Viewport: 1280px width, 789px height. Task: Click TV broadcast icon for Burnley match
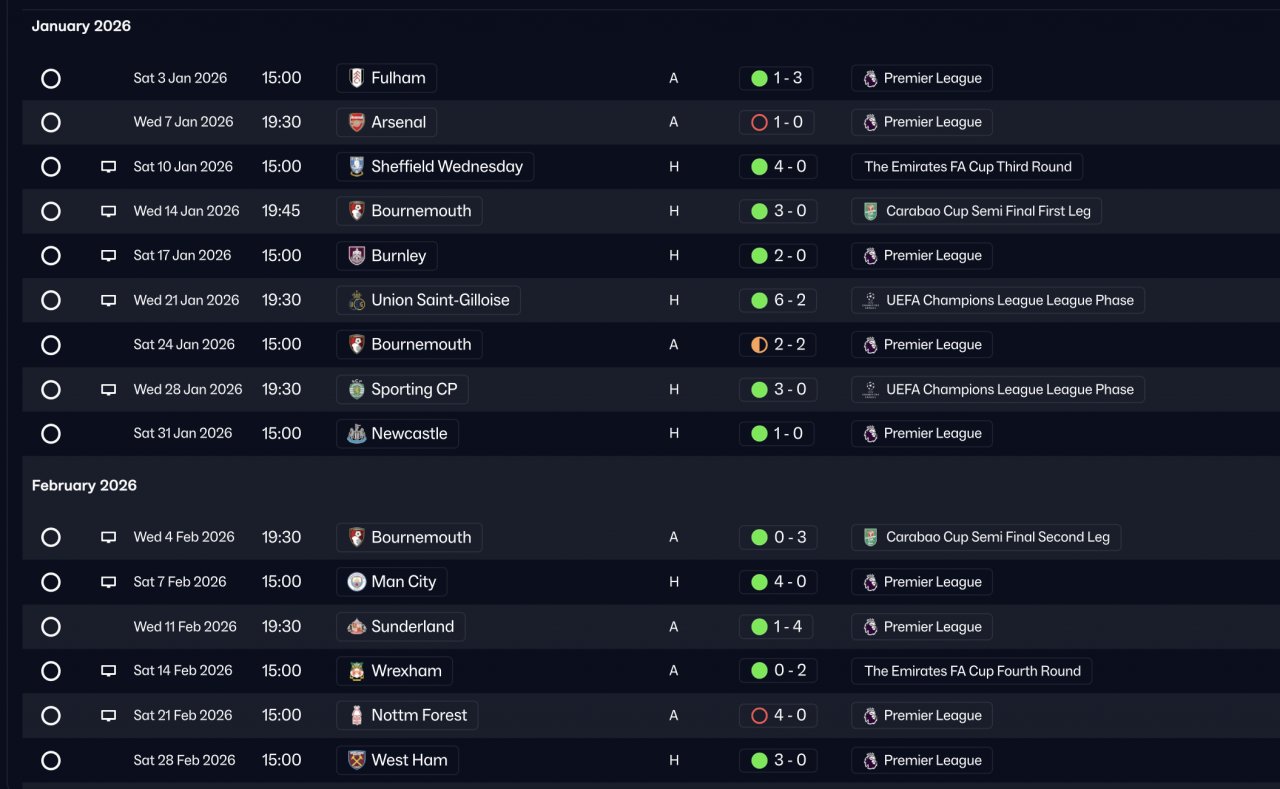[109, 256]
